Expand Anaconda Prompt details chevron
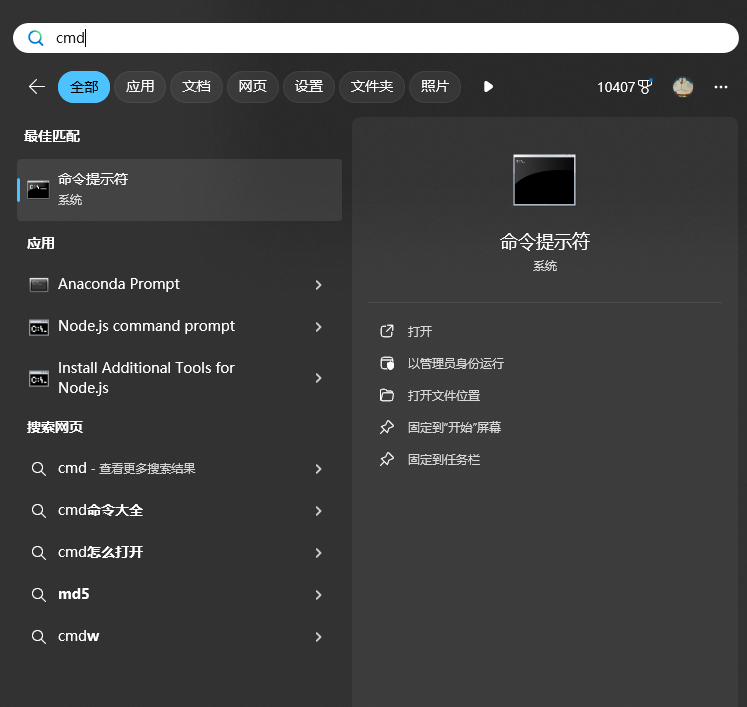 click(319, 285)
